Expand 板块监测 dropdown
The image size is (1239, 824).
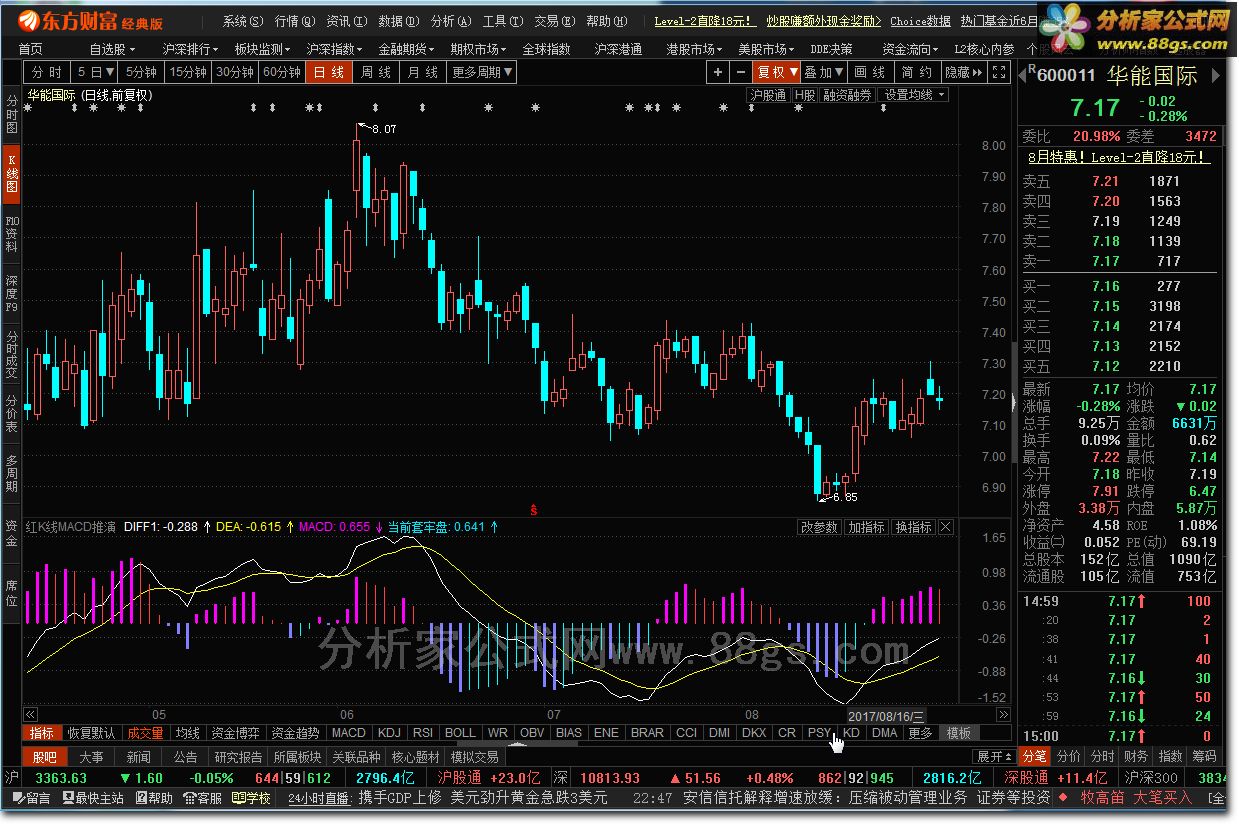[x=262, y=48]
